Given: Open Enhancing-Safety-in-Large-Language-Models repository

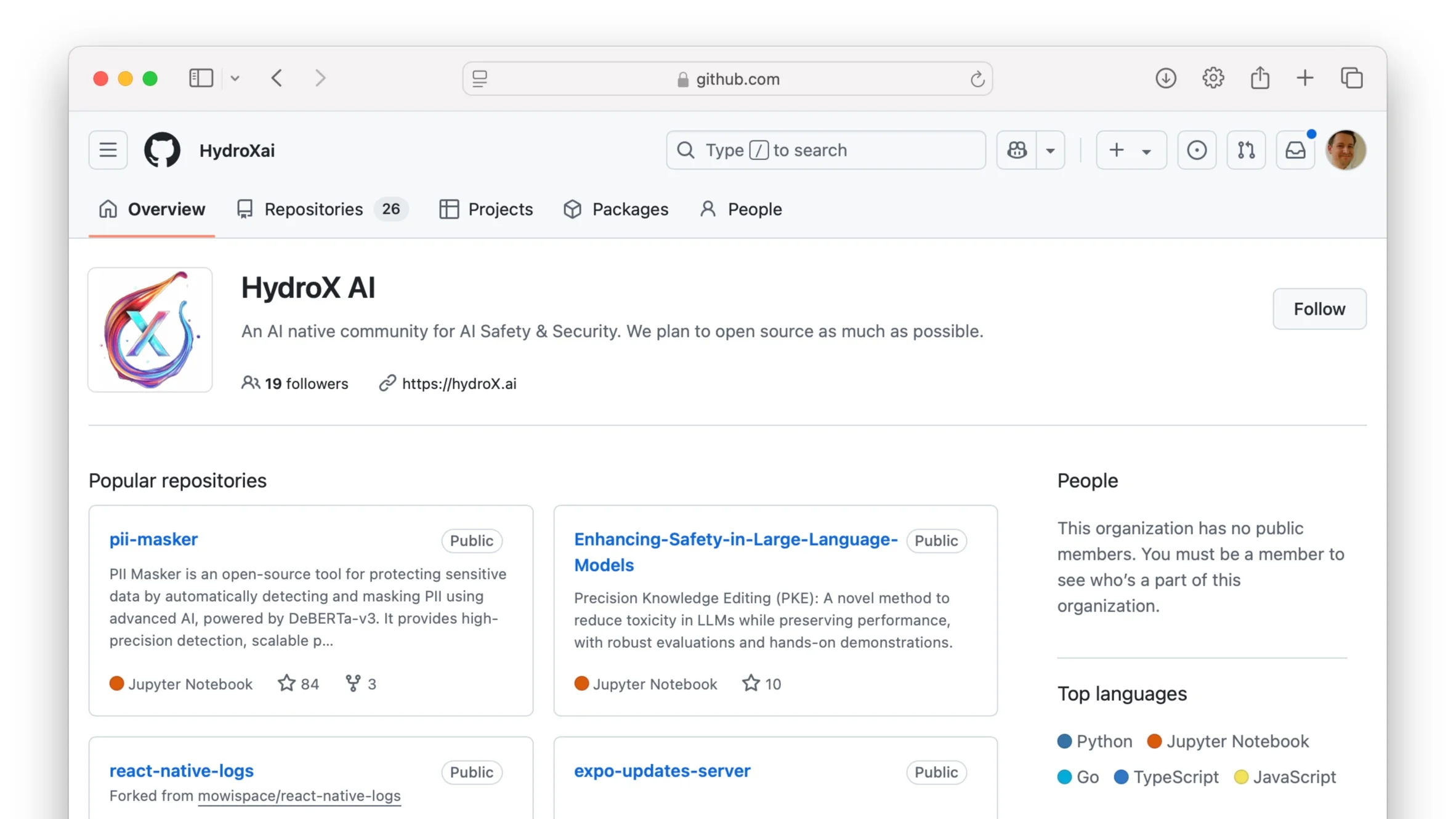Looking at the screenshot, I should [x=735, y=552].
